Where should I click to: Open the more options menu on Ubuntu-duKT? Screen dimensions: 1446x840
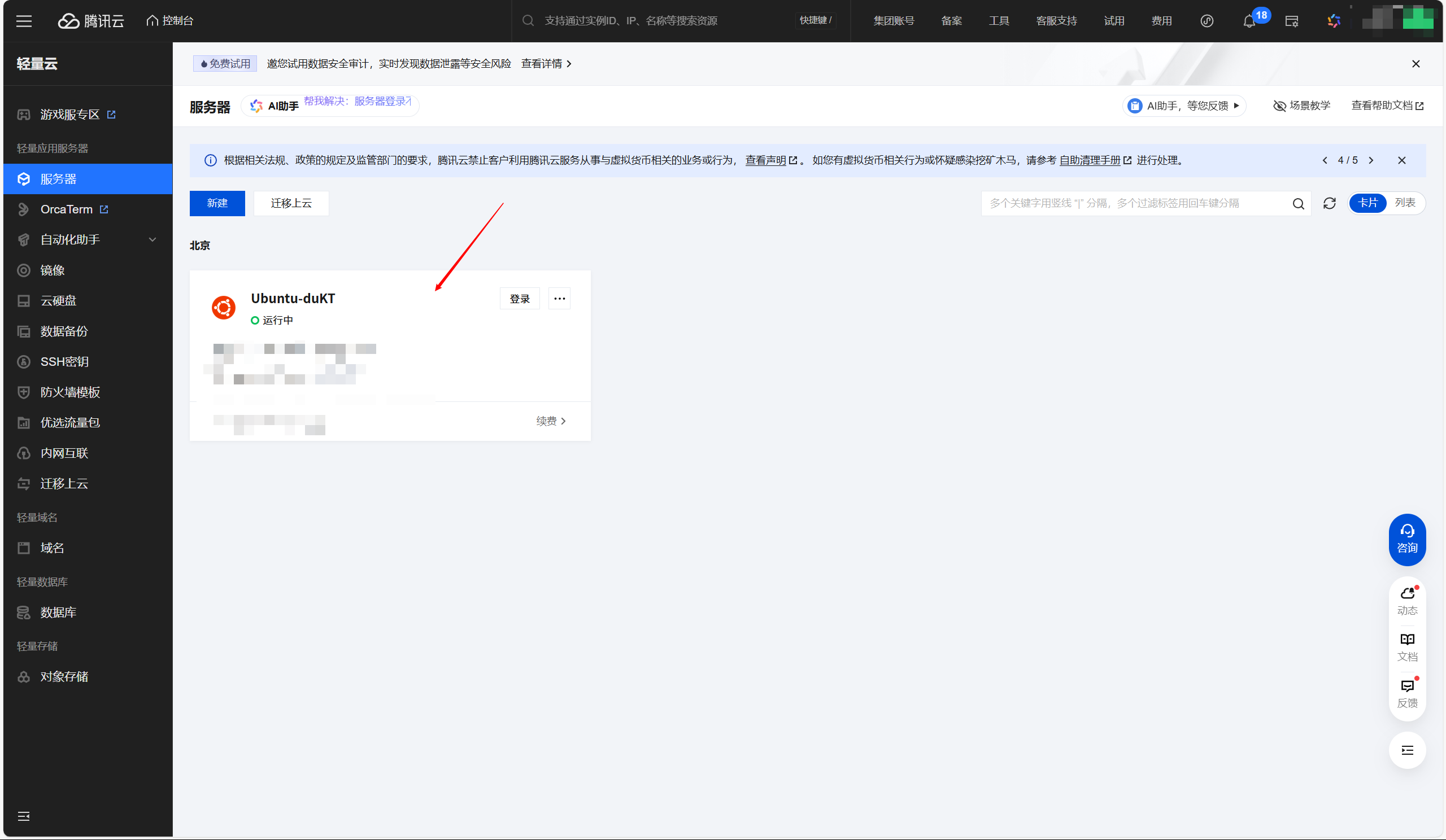click(x=559, y=299)
